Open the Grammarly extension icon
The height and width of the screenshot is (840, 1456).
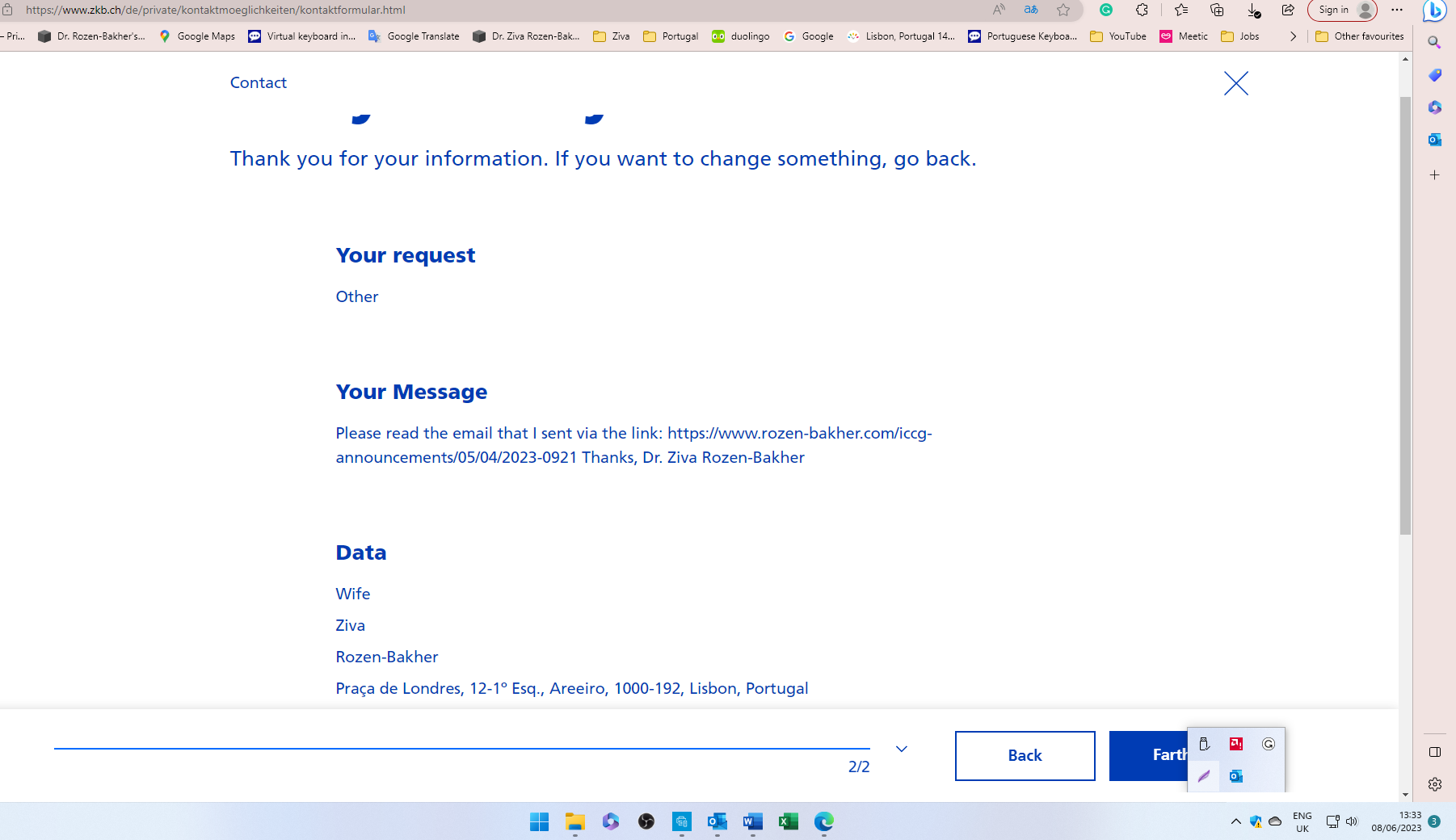pos(1106,10)
